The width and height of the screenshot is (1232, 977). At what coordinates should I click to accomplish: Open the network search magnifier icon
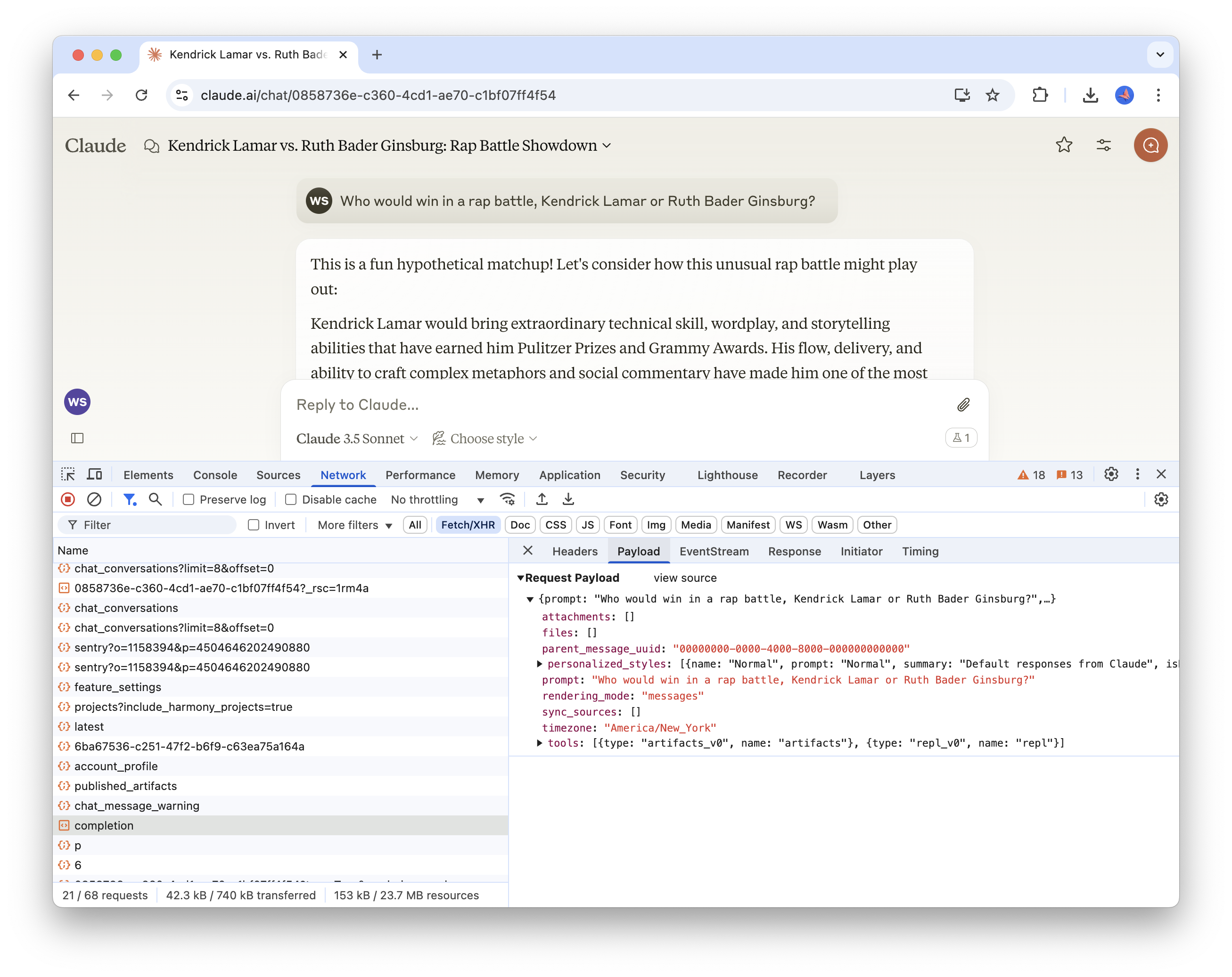[155, 500]
